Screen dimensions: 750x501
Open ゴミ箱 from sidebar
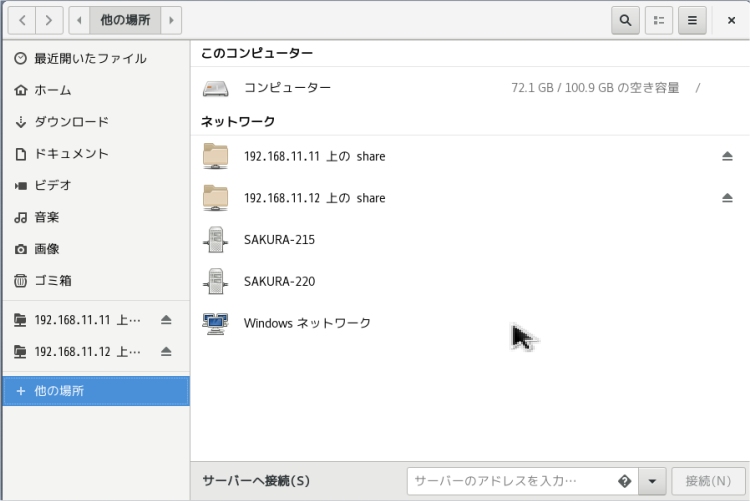(52, 280)
